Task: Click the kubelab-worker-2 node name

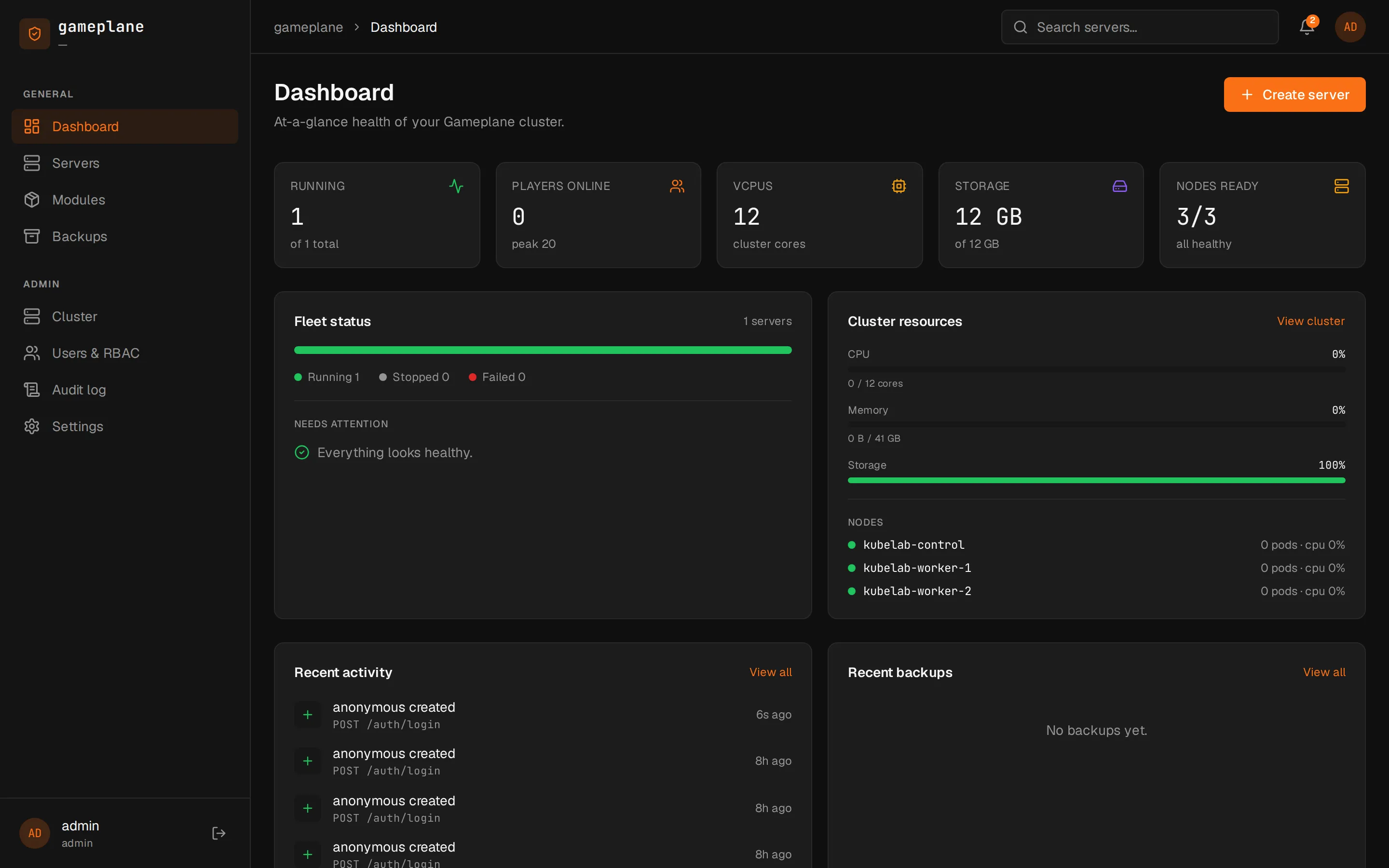Action: [917, 591]
